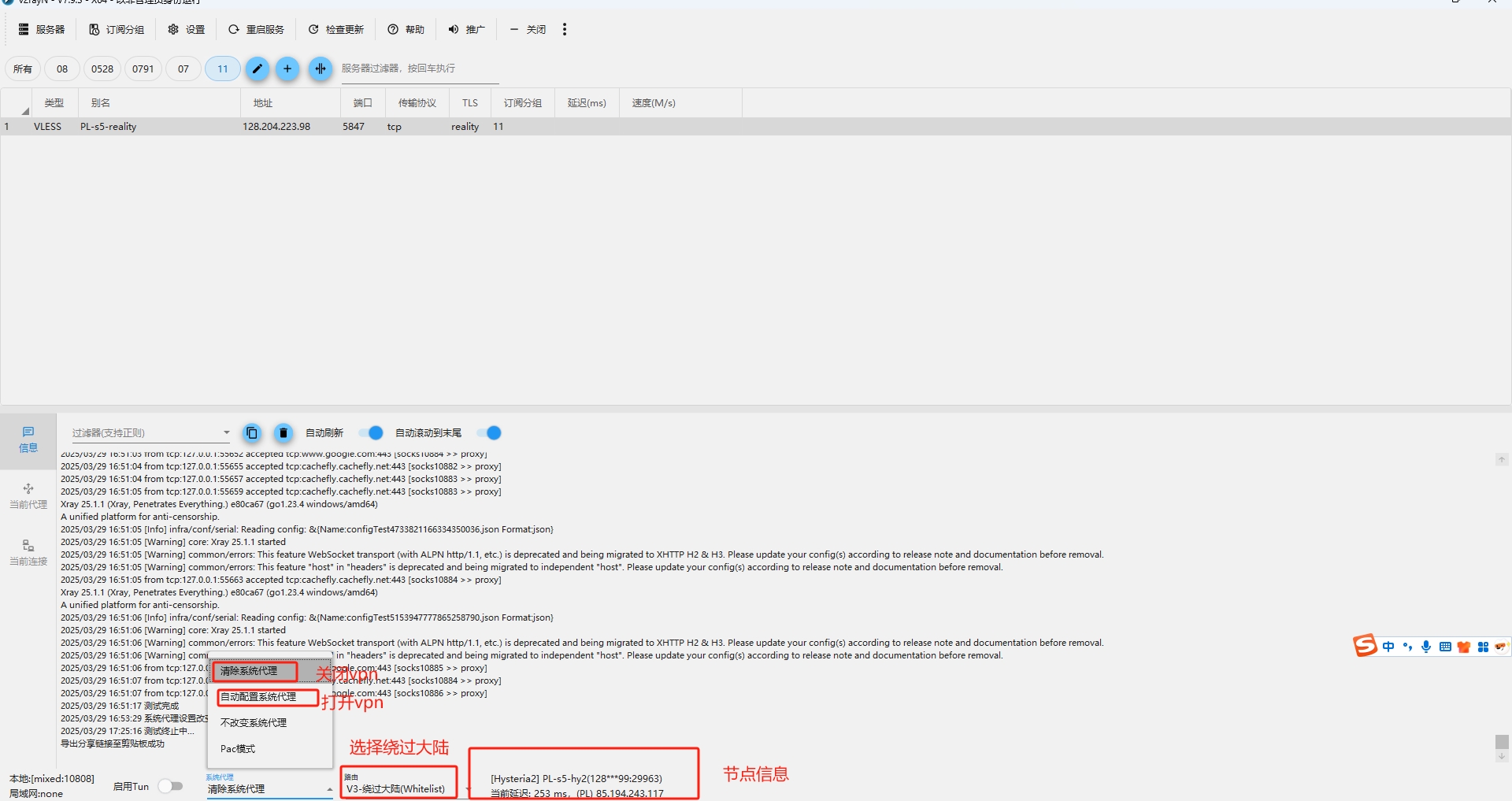1512x801 pixels.
Task: Choose Pac模式 in the proxy list
Action: click(238, 749)
